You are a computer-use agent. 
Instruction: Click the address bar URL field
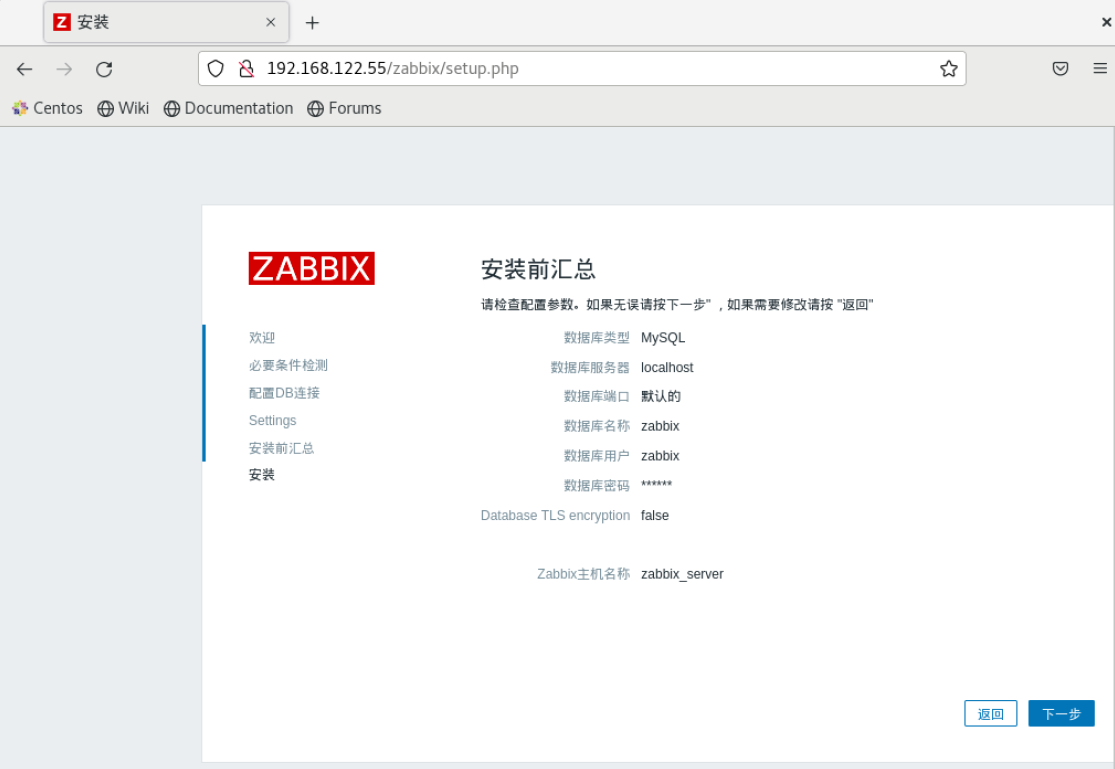coord(583,68)
